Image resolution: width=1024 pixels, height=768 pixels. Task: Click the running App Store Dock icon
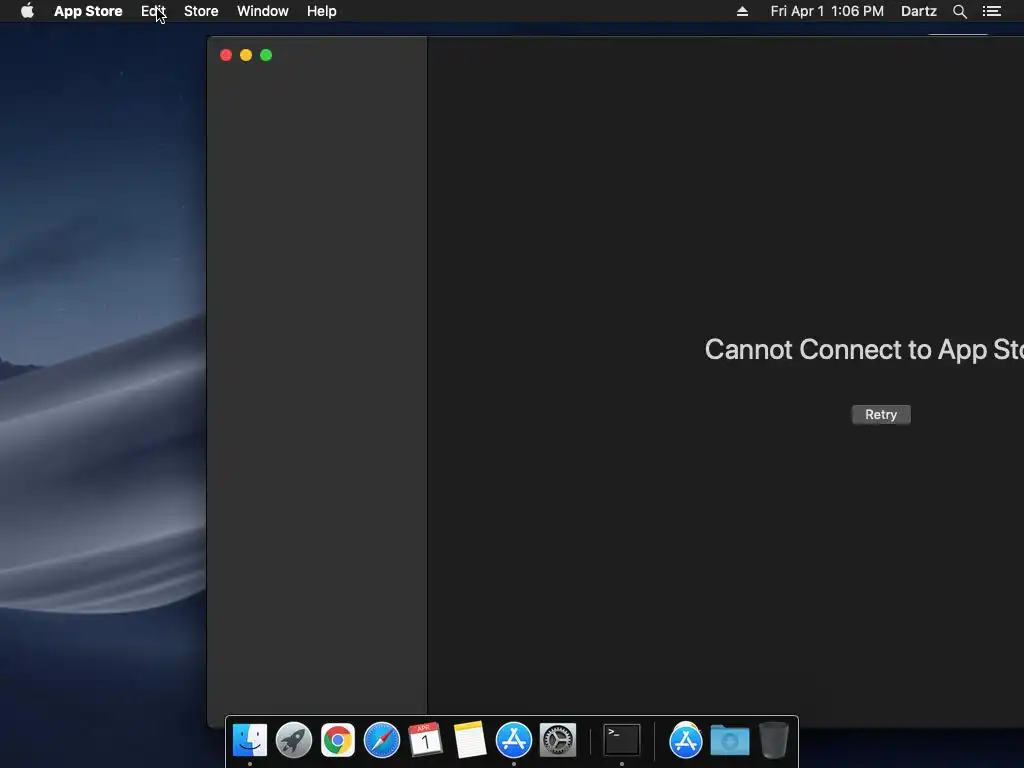click(x=514, y=740)
